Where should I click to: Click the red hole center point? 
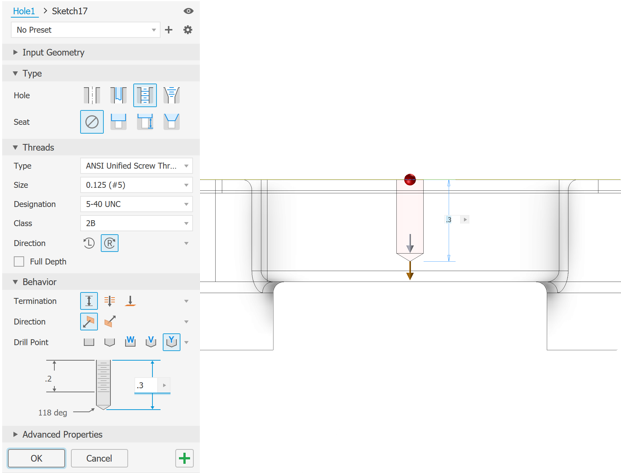point(410,179)
